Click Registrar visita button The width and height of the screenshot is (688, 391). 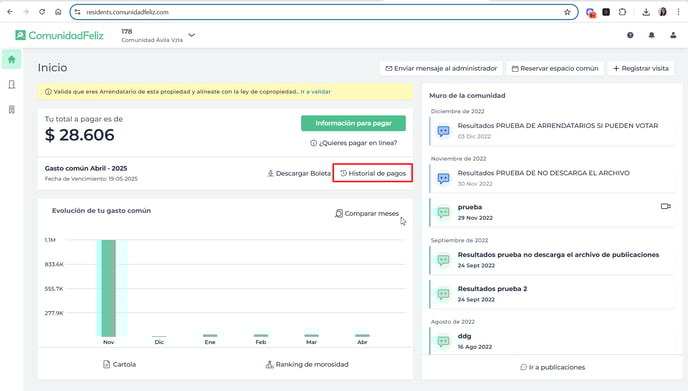point(641,68)
